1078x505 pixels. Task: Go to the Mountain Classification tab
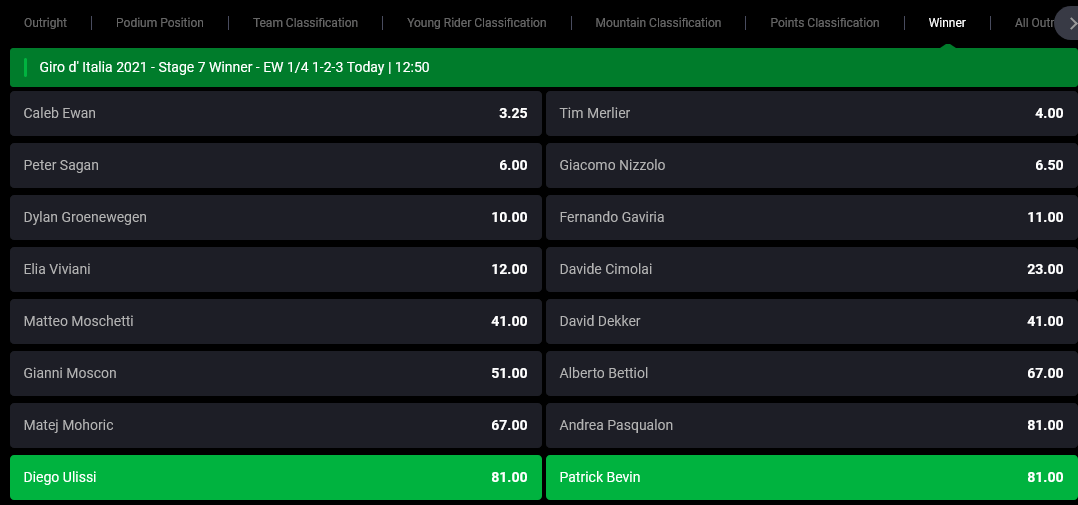(658, 23)
